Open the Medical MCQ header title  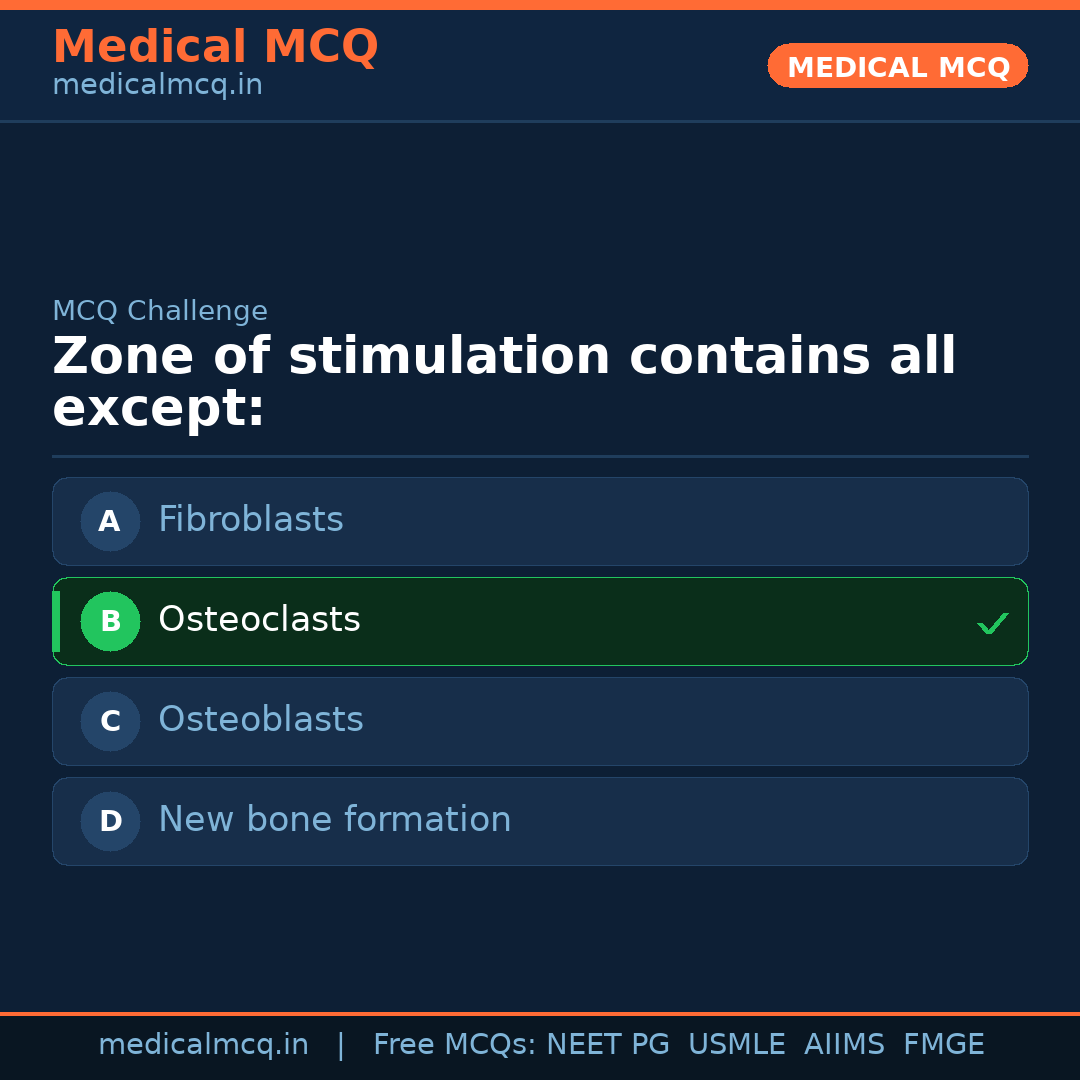(x=215, y=47)
